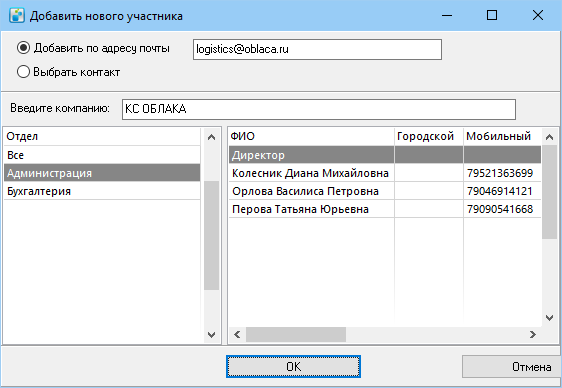Cancel with the 'Отмена' button
This screenshot has height=388, width=562.
point(511,367)
